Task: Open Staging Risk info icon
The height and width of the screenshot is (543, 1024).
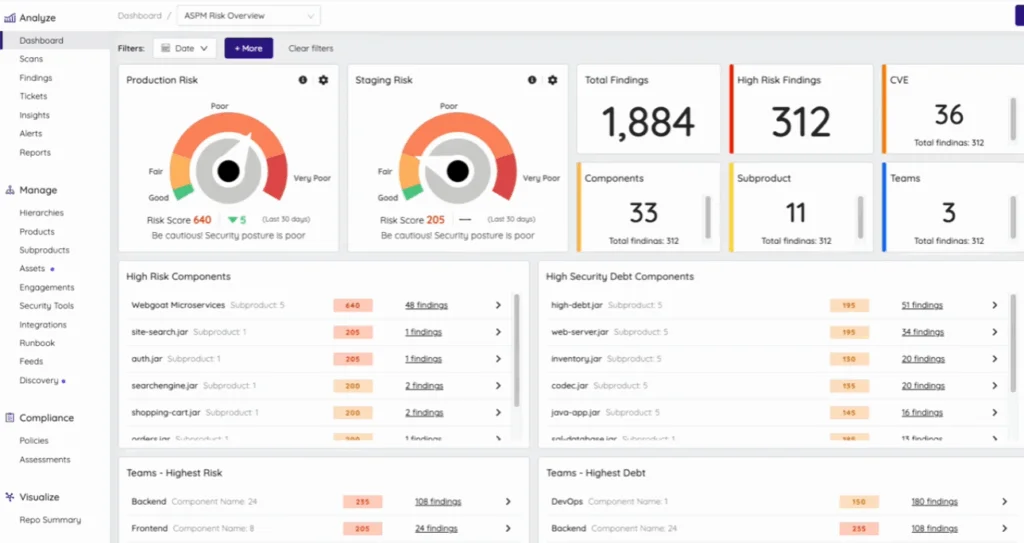Action: 532,80
